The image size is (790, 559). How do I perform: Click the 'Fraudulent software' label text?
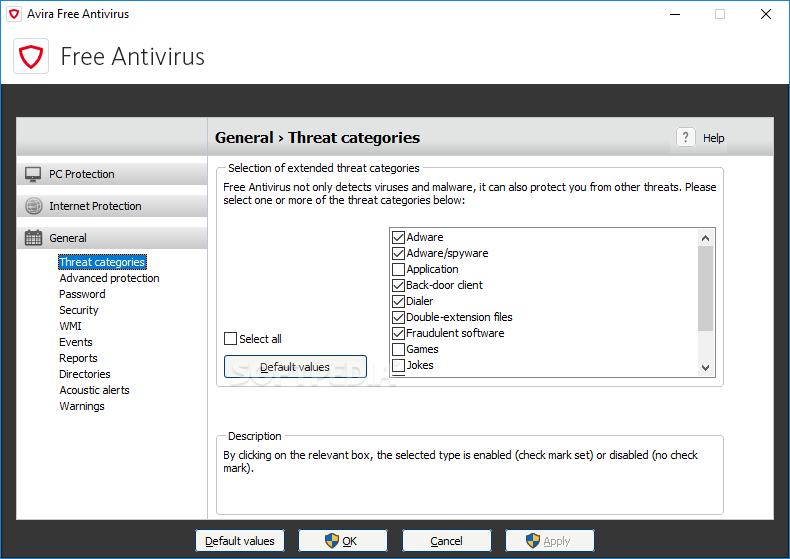[x=455, y=333]
